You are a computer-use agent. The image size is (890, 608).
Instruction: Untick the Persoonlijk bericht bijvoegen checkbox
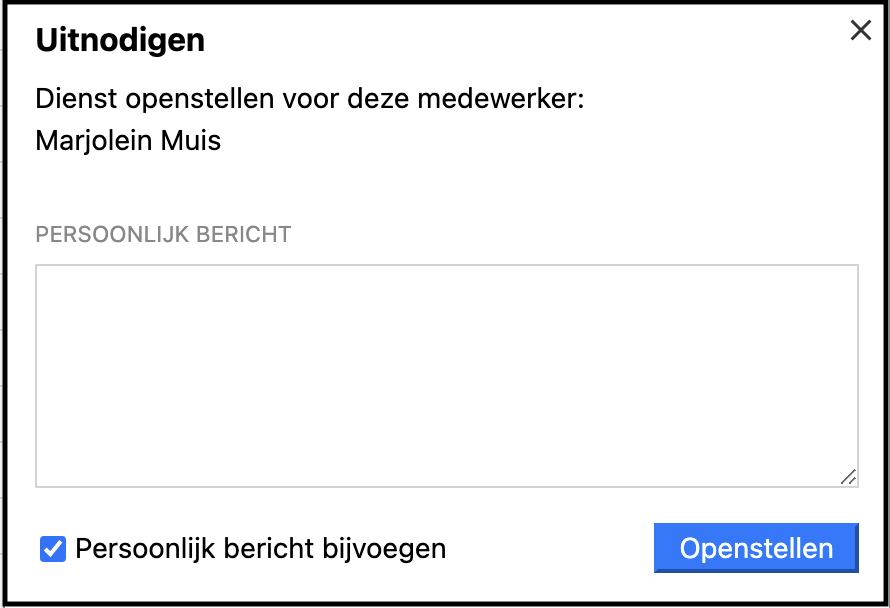coord(53,549)
